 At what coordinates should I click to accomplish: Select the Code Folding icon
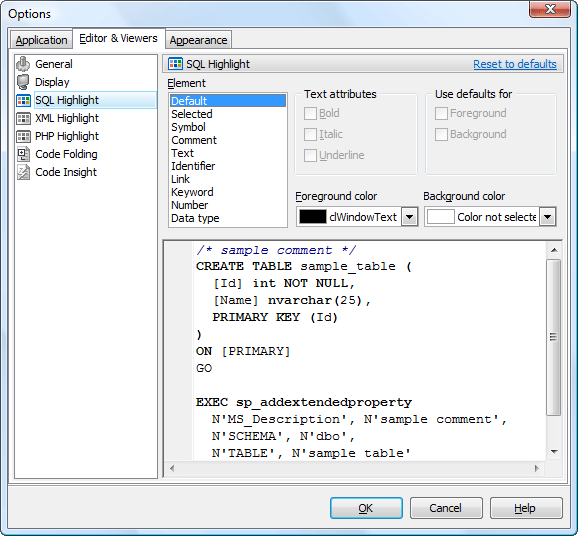pyautogui.click(x=23, y=154)
